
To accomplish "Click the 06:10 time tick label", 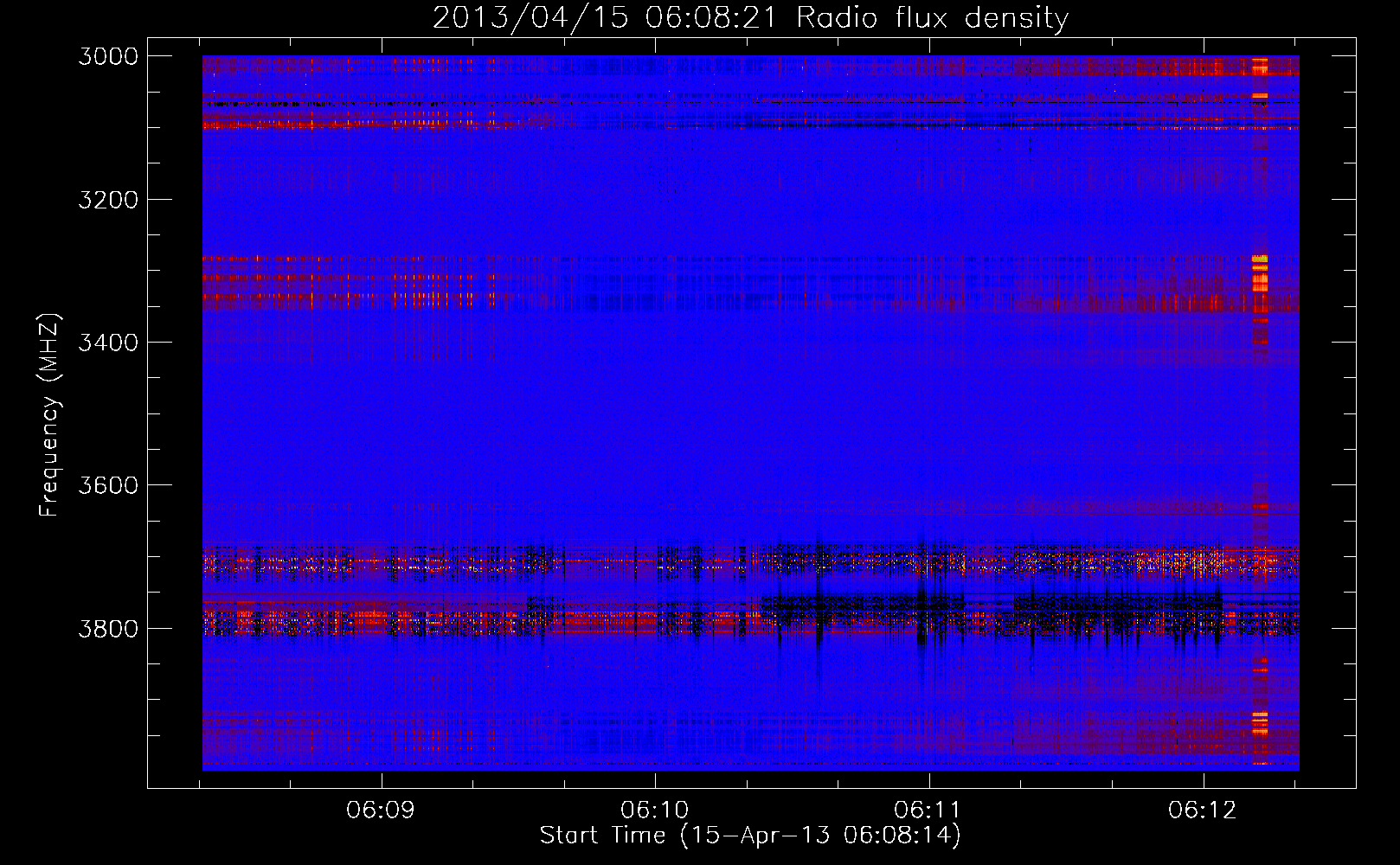I will (x=655, y=810).
